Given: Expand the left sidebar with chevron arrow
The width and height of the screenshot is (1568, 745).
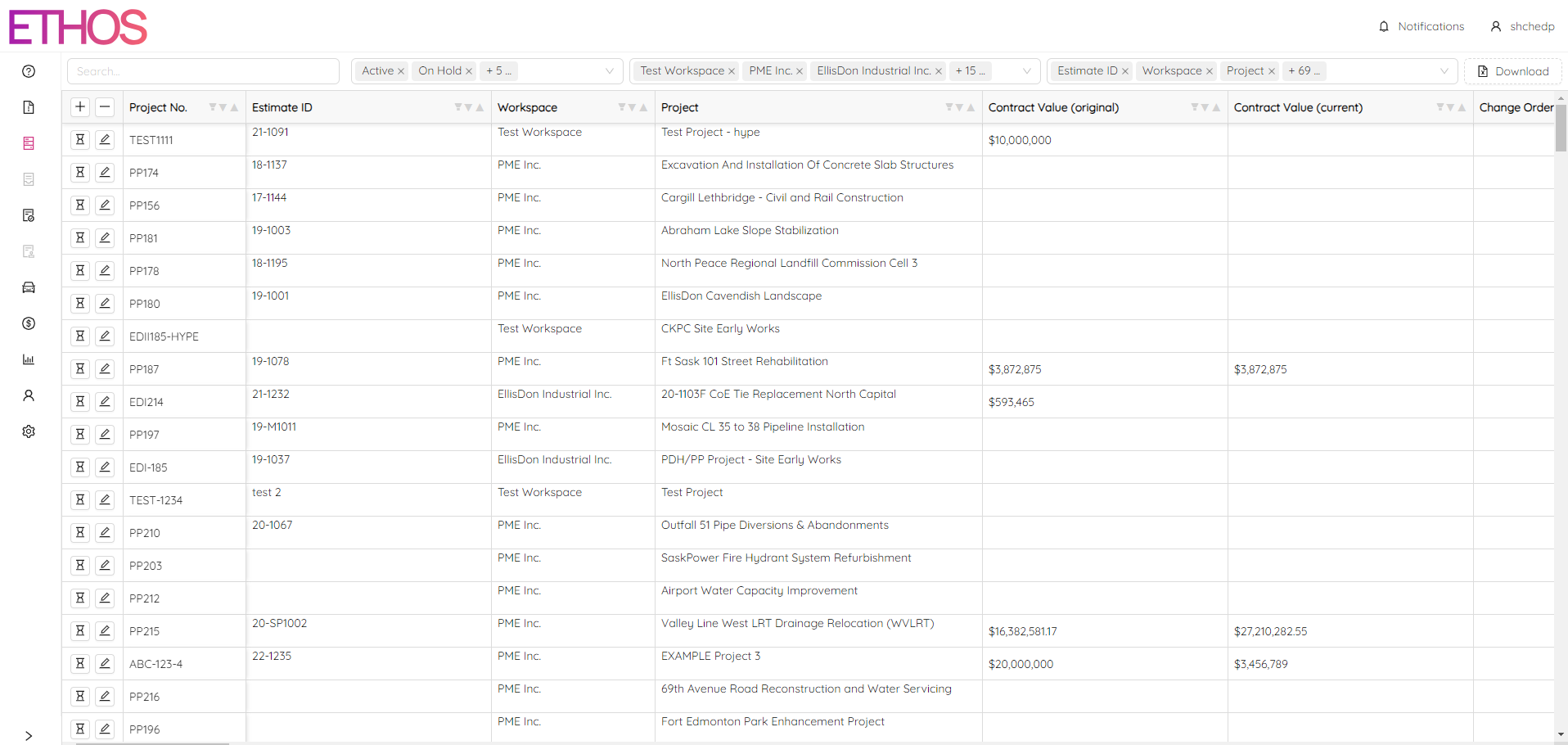Looking at the screenshot, I should 29,736.
